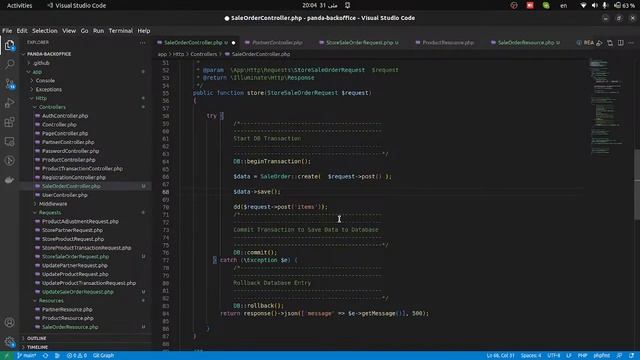
Task: Expand the Console folder
Action: click(x=45, y=80)
